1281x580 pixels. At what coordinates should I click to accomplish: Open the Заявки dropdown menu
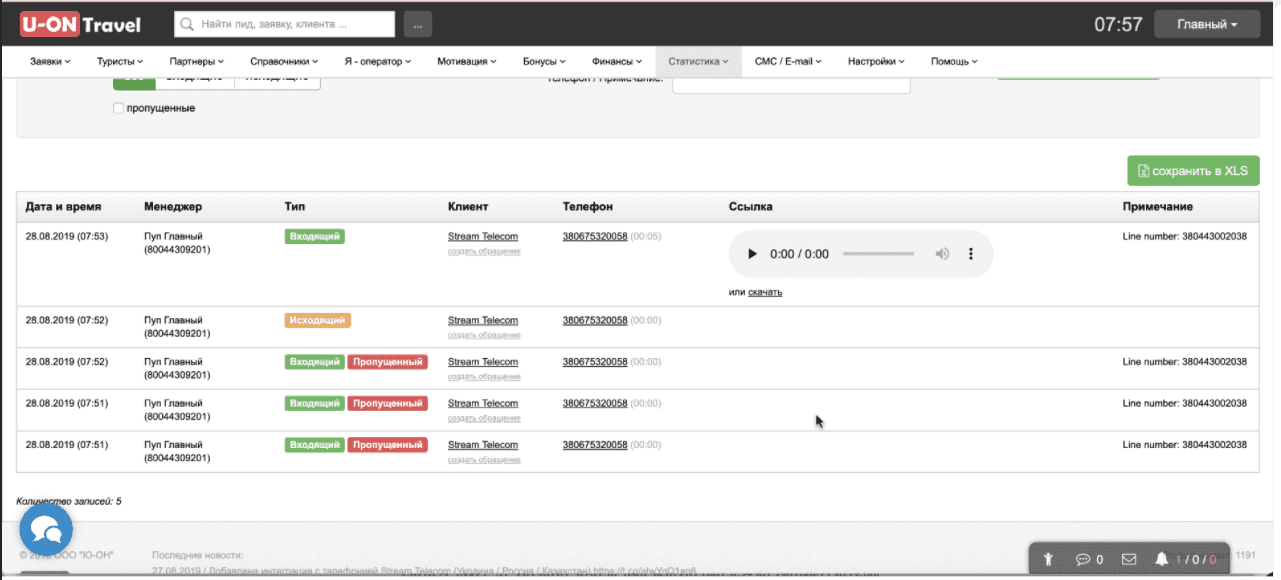click(50, 61)
